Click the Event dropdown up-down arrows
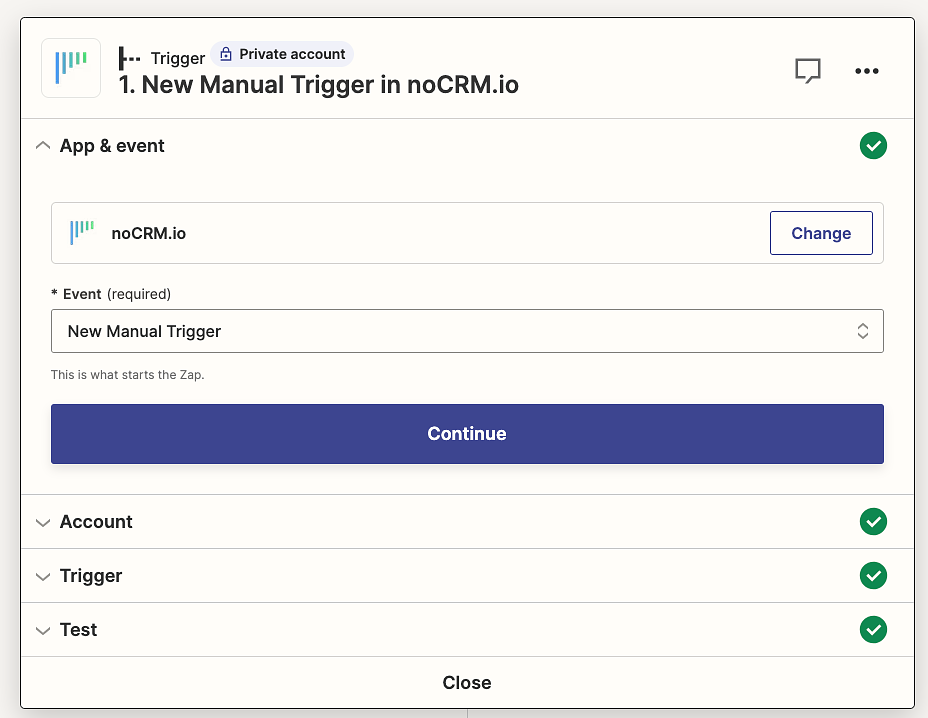 862,331
